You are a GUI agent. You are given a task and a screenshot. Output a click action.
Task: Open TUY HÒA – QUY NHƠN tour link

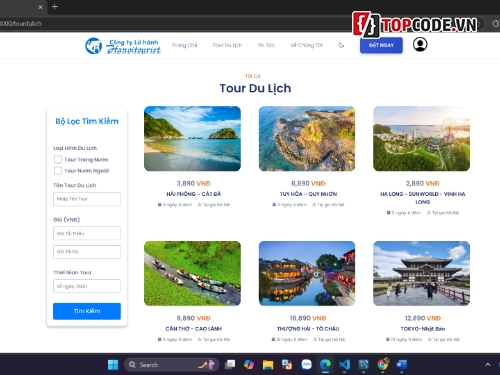(308, 194)
